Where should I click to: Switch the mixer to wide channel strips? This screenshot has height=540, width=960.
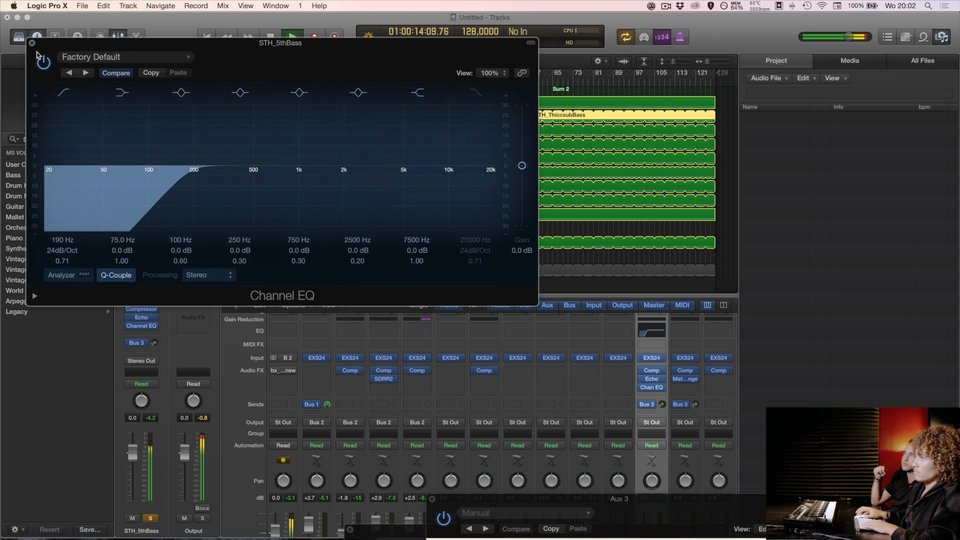click(x=723, y=305)
